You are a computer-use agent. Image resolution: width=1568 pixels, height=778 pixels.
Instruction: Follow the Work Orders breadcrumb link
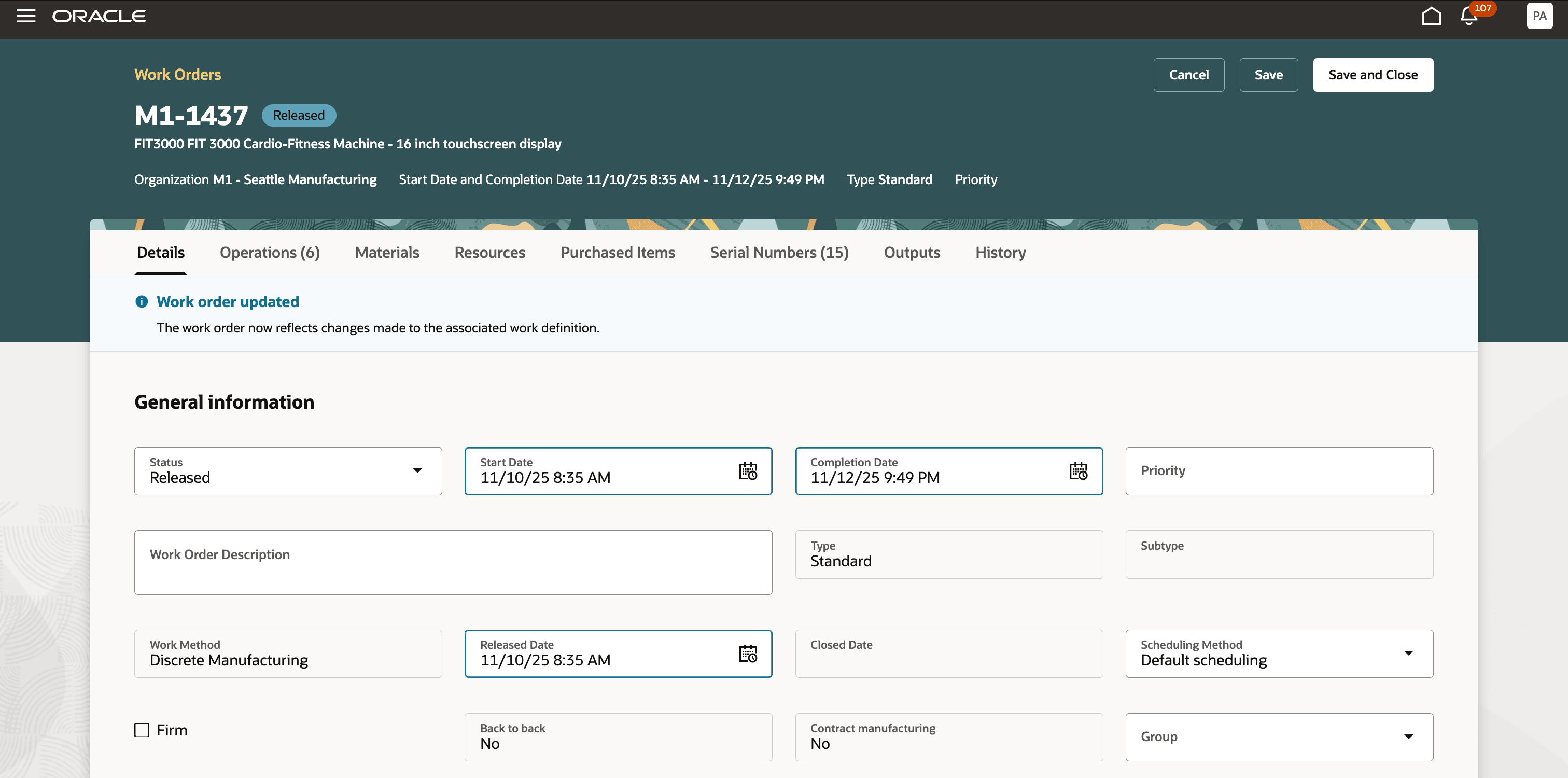(177, 74)
